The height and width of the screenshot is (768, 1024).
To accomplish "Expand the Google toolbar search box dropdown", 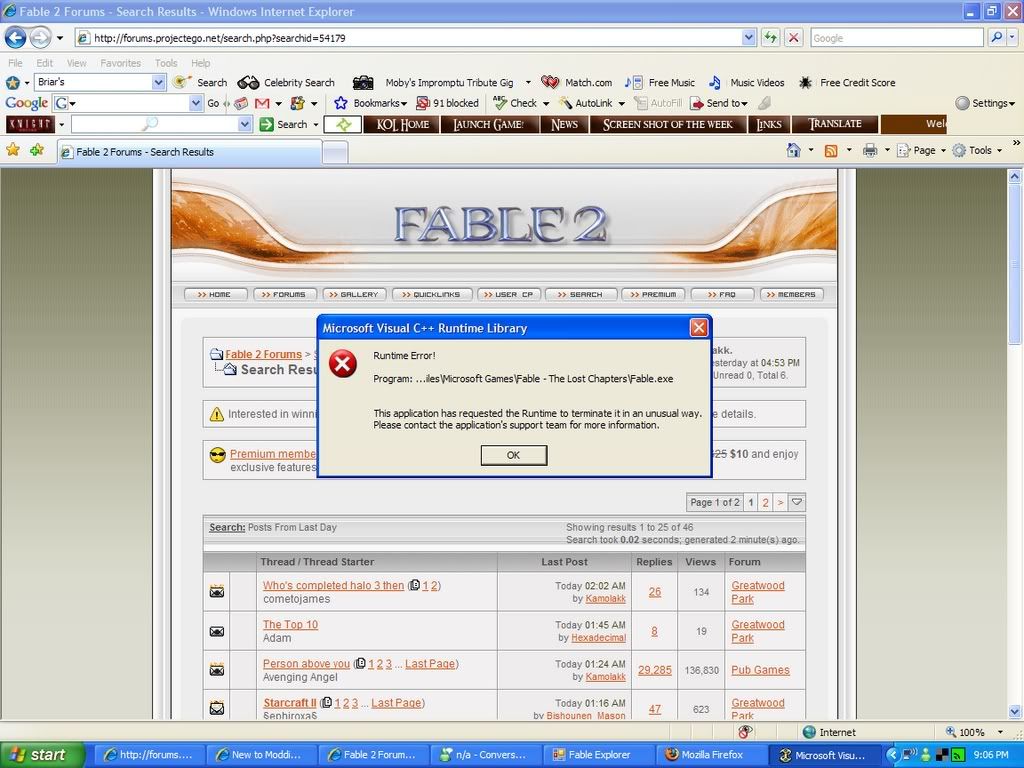I will pos(196,103).
